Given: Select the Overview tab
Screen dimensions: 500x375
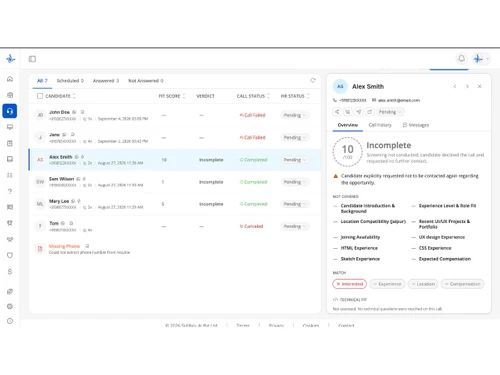Looking at the screenshot, I should [348, 125].
